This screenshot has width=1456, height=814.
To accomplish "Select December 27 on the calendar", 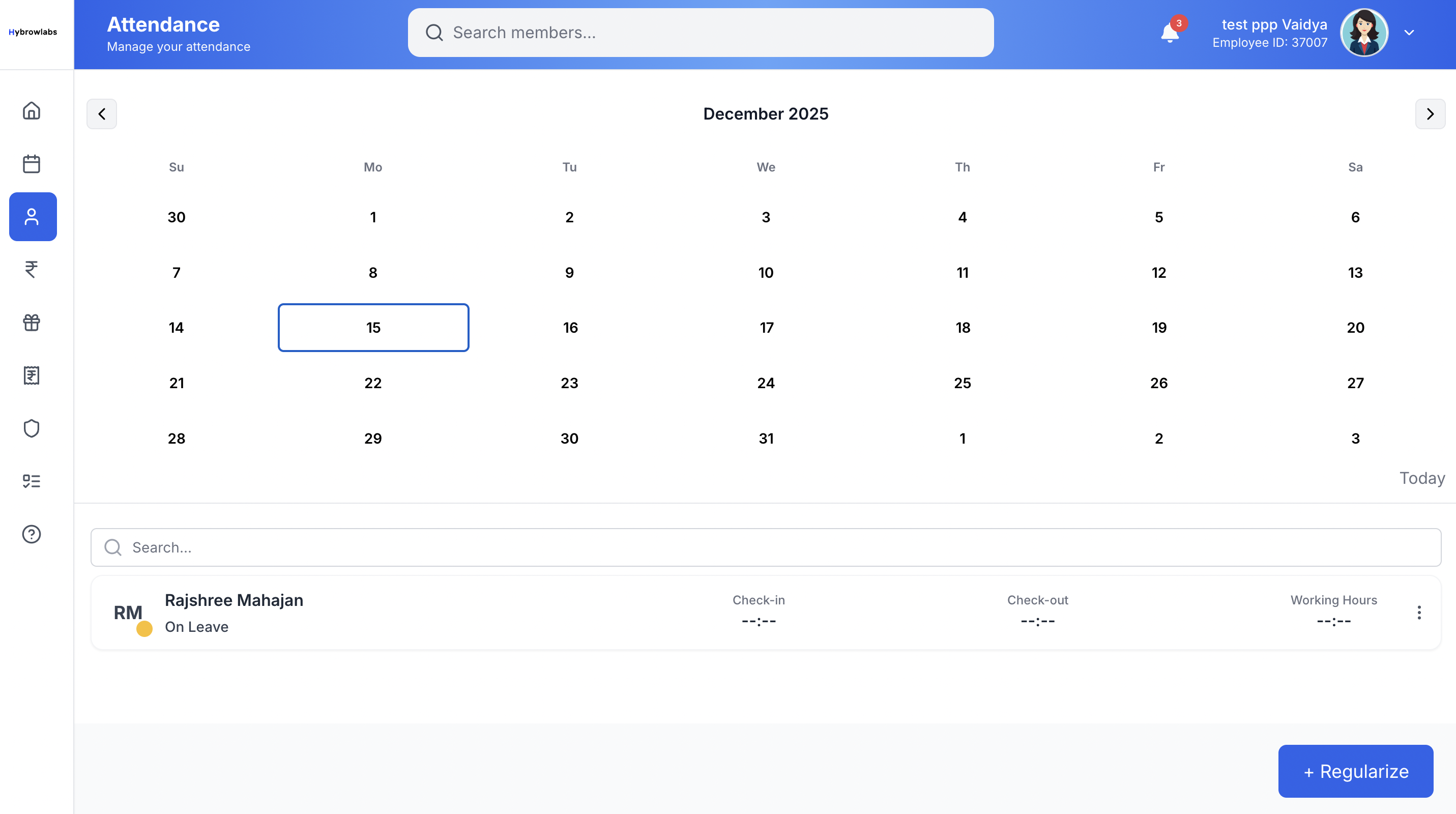I will tap(1355, 383).
